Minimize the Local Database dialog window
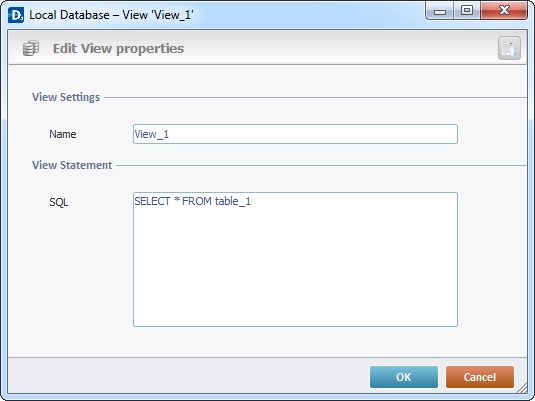This screenshot has height=401, width=535. tap(440, 11)
